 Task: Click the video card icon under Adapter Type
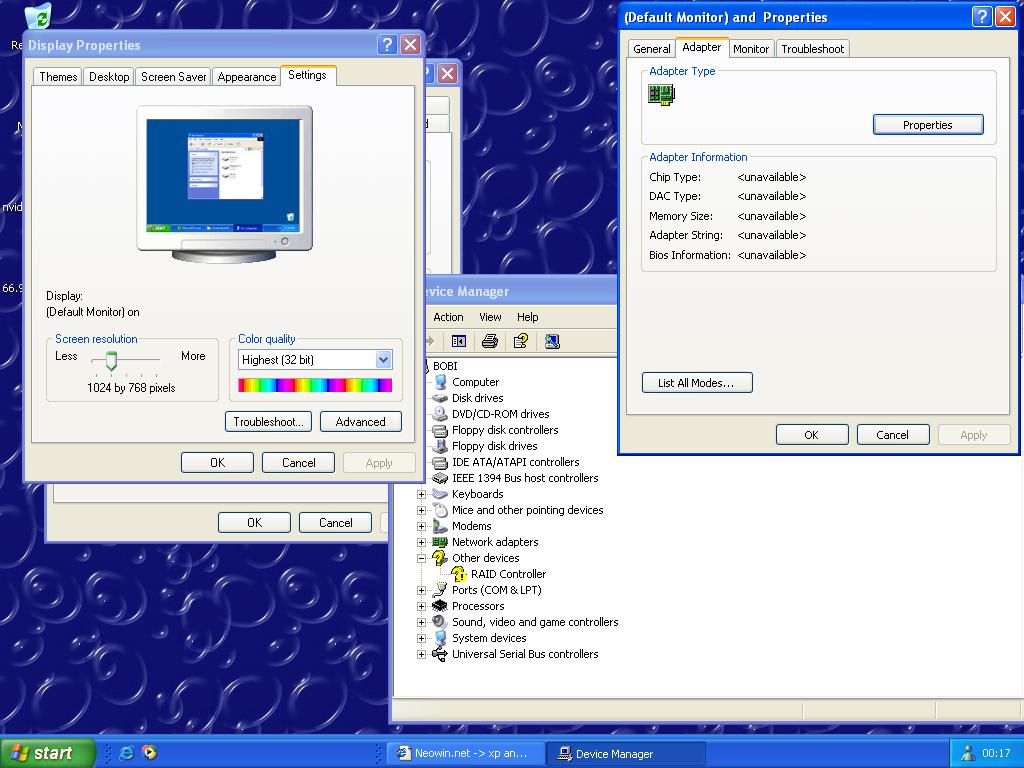pyautogui.click(x=661, y=94)
